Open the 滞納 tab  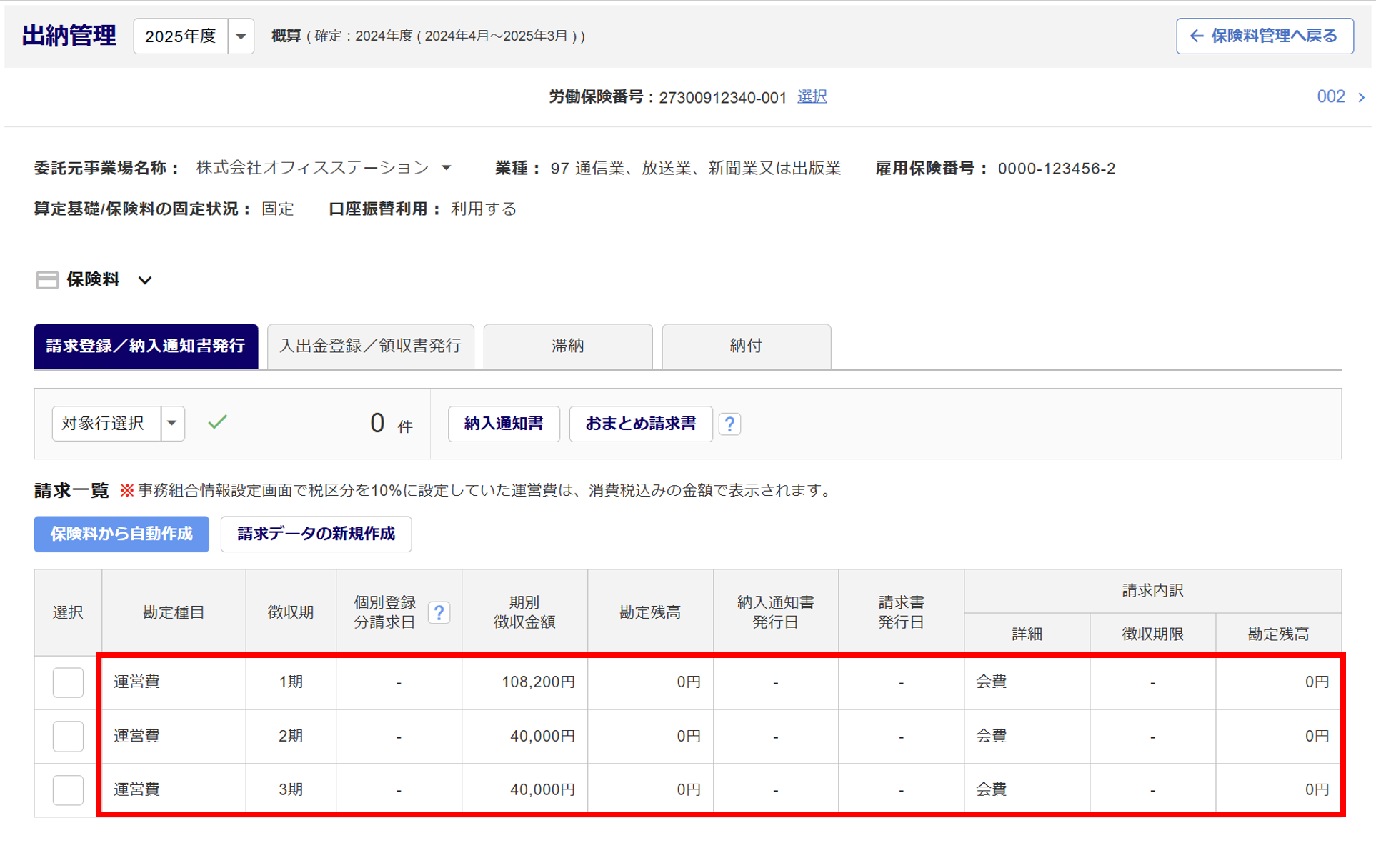(x=567, y=346)
